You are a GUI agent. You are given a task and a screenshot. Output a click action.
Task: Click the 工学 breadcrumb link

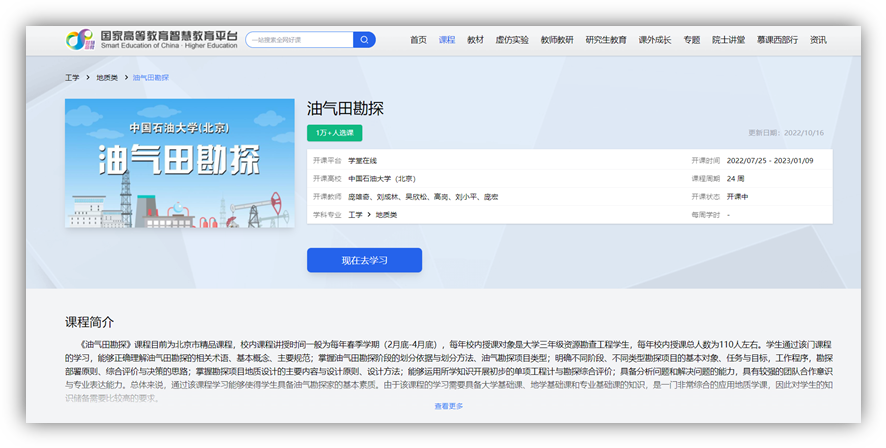tap(72, 77)
